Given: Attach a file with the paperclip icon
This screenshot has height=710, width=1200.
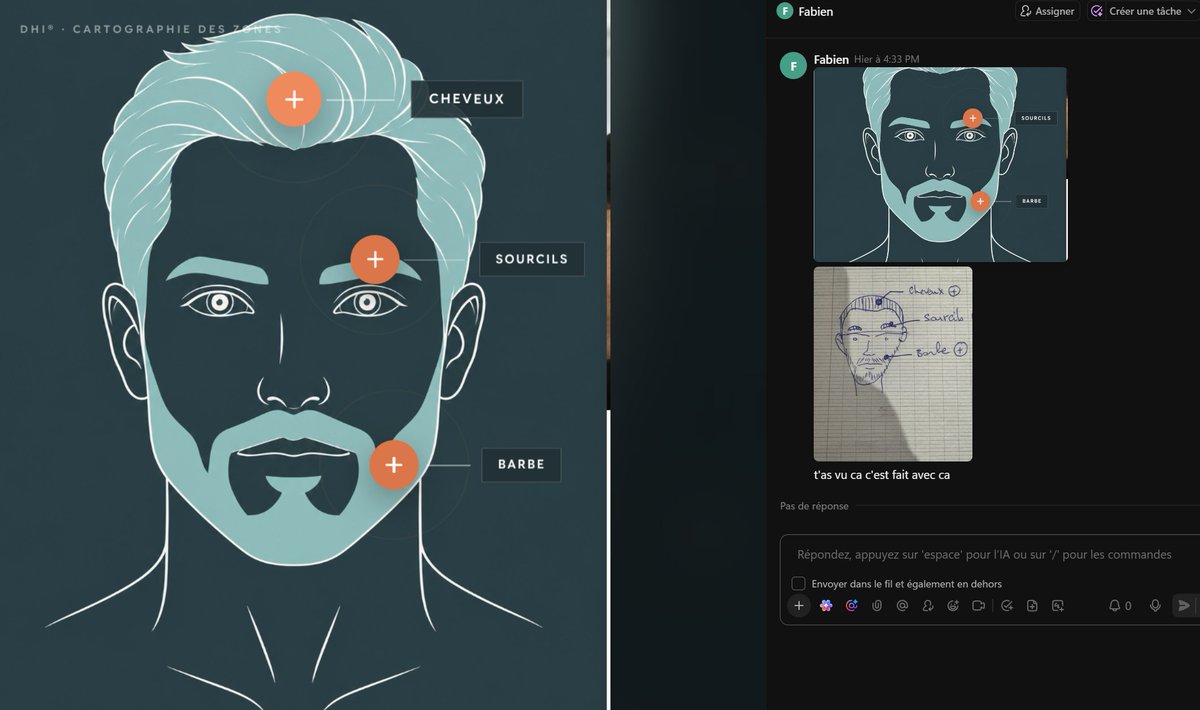Looking at the screenshot, I should [x=877, y=605].
